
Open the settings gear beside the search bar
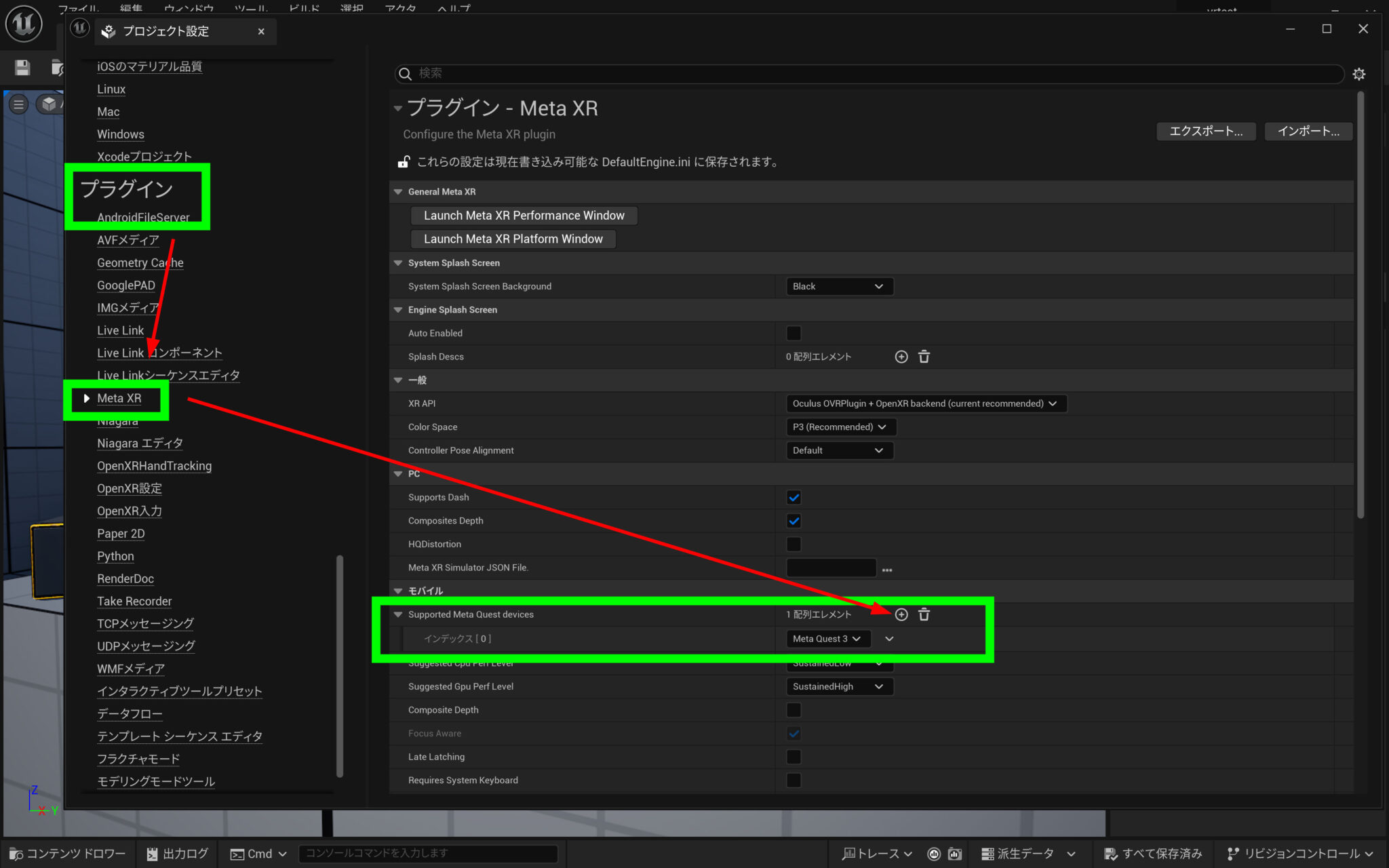pyautogui.click(x=1359, y=74)
